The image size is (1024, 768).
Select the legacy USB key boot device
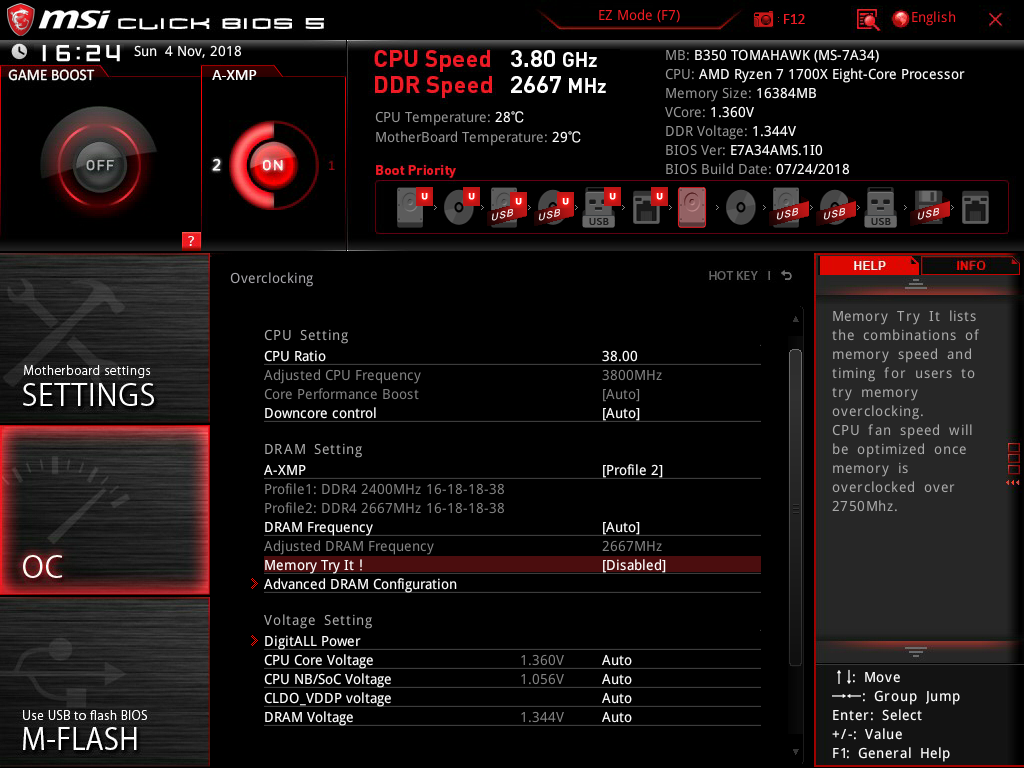[x=880, y=207]
